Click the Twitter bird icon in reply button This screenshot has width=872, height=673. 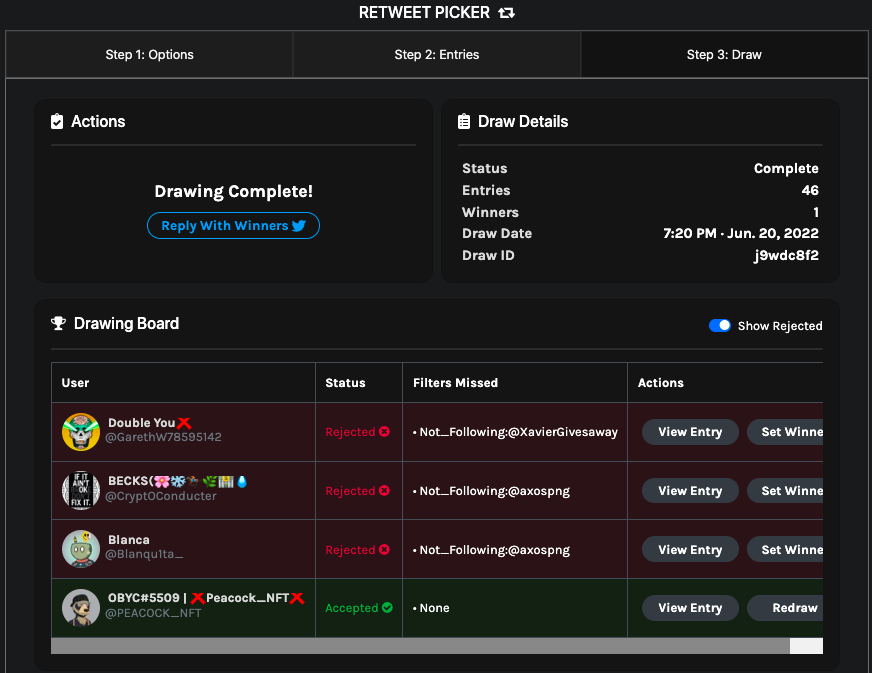coord(299,225)
